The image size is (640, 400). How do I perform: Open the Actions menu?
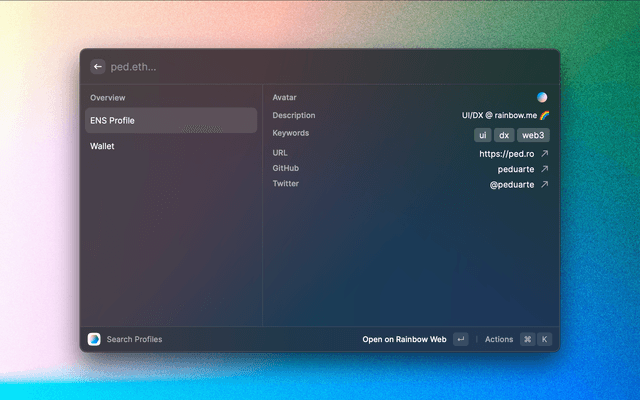click(x=499, y=339)
